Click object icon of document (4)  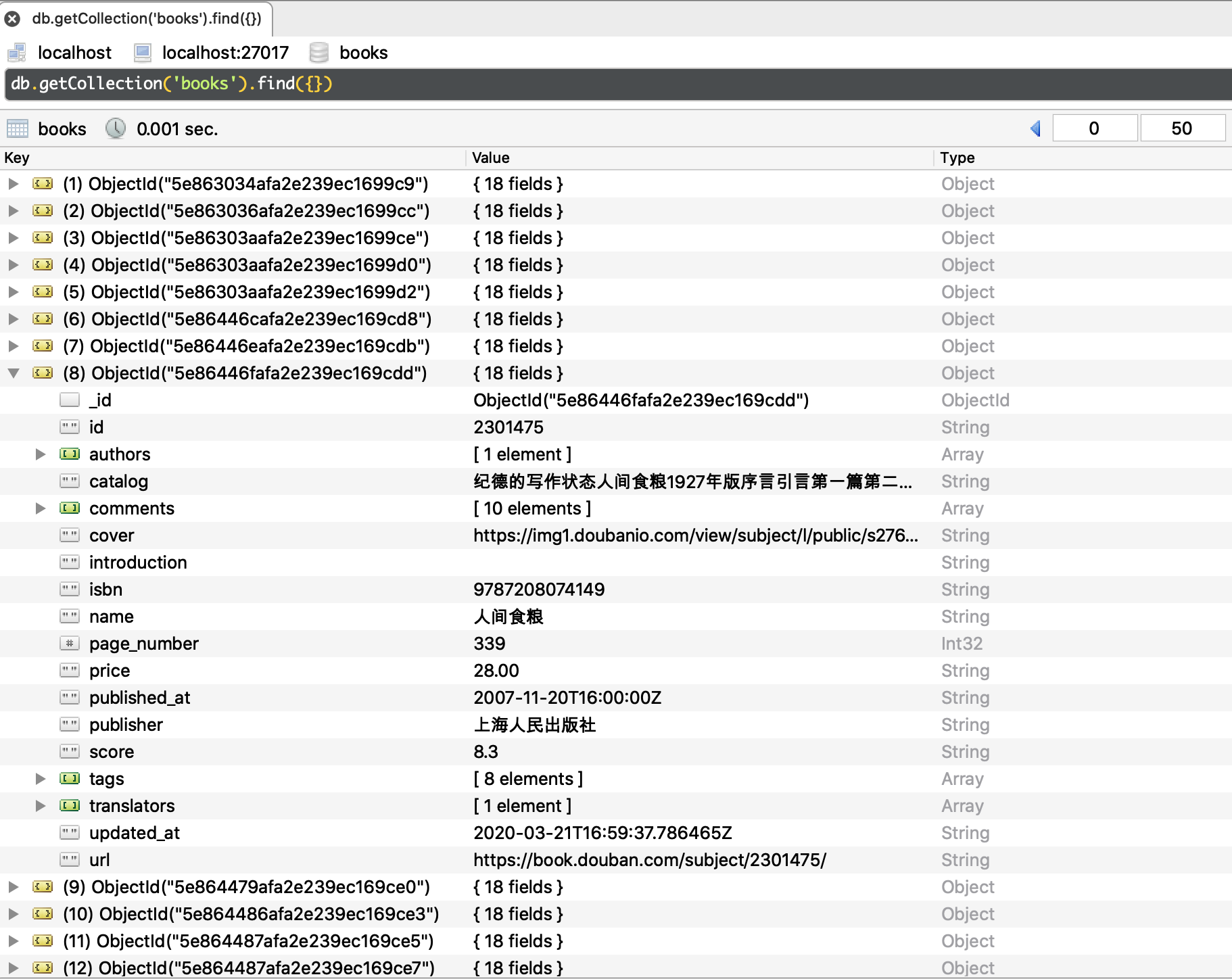click(x=43, y=265)
